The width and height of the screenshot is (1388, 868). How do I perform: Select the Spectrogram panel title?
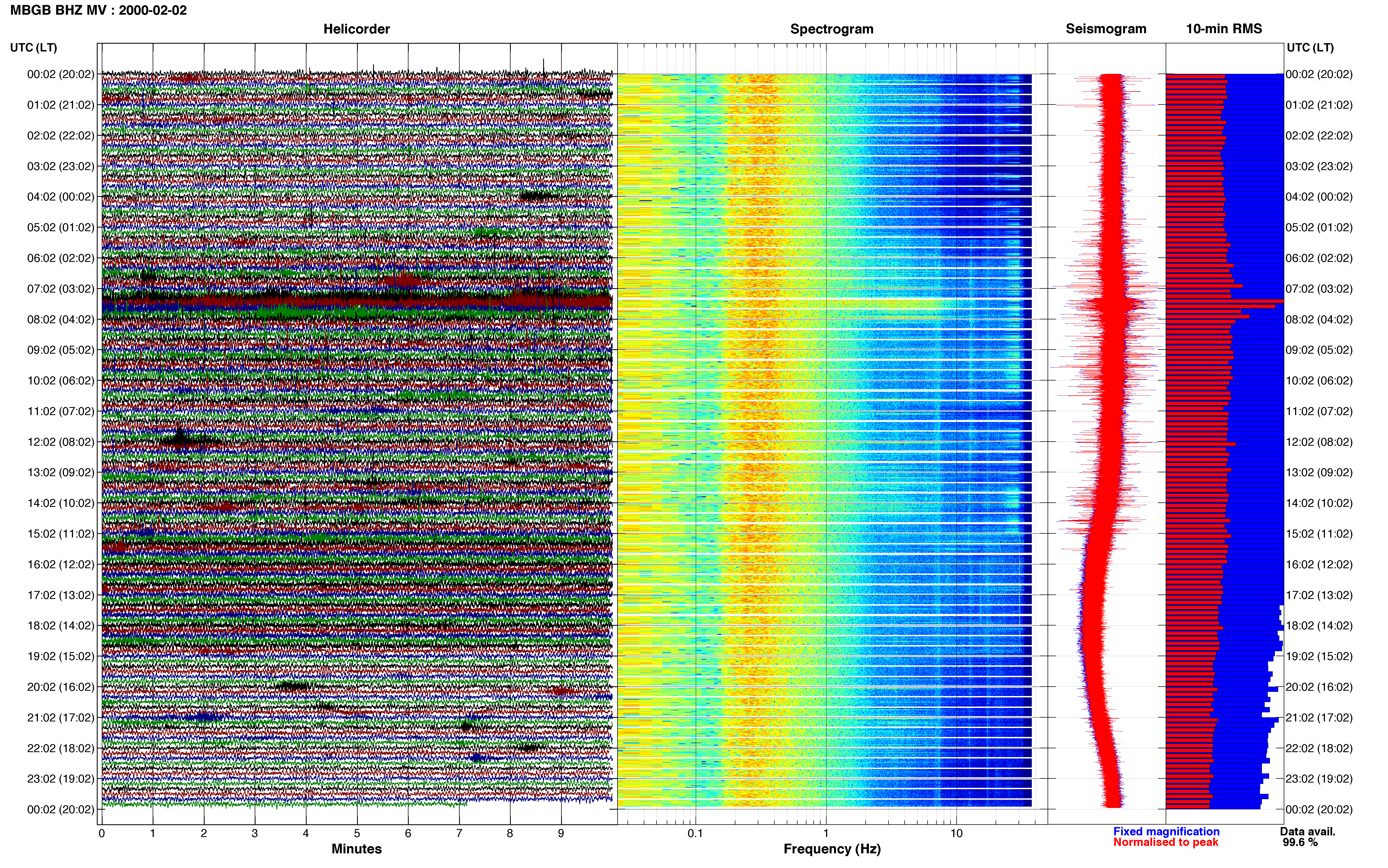(832, 29)
